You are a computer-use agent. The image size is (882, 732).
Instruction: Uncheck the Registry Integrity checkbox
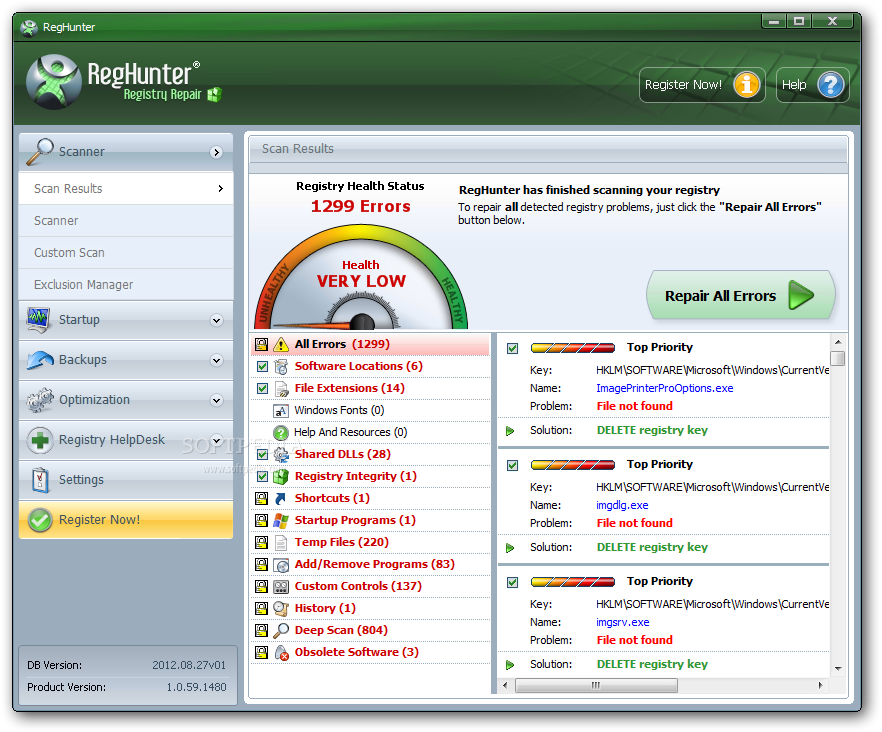pyautogui.click(x=262, y=477)
